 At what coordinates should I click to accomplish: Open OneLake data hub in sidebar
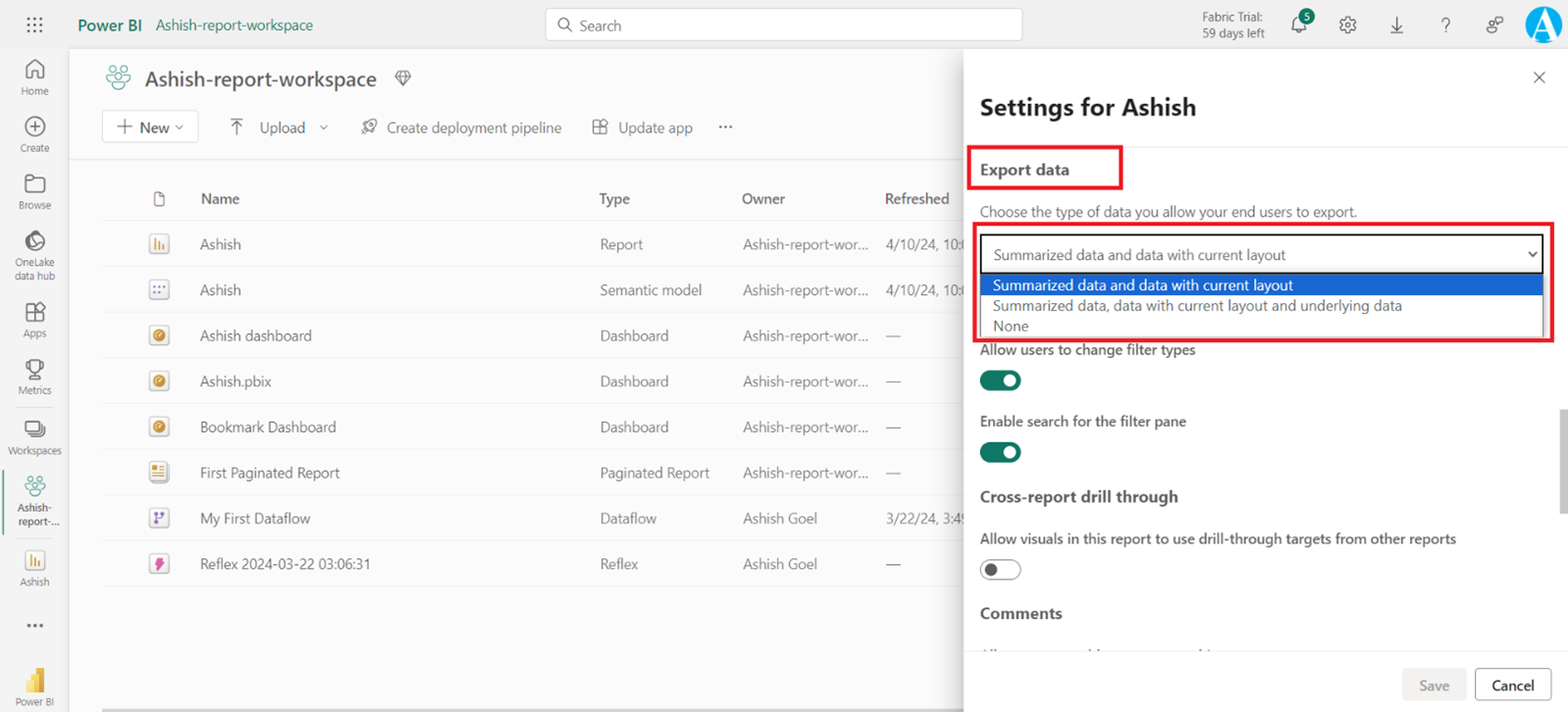point(34,254)
